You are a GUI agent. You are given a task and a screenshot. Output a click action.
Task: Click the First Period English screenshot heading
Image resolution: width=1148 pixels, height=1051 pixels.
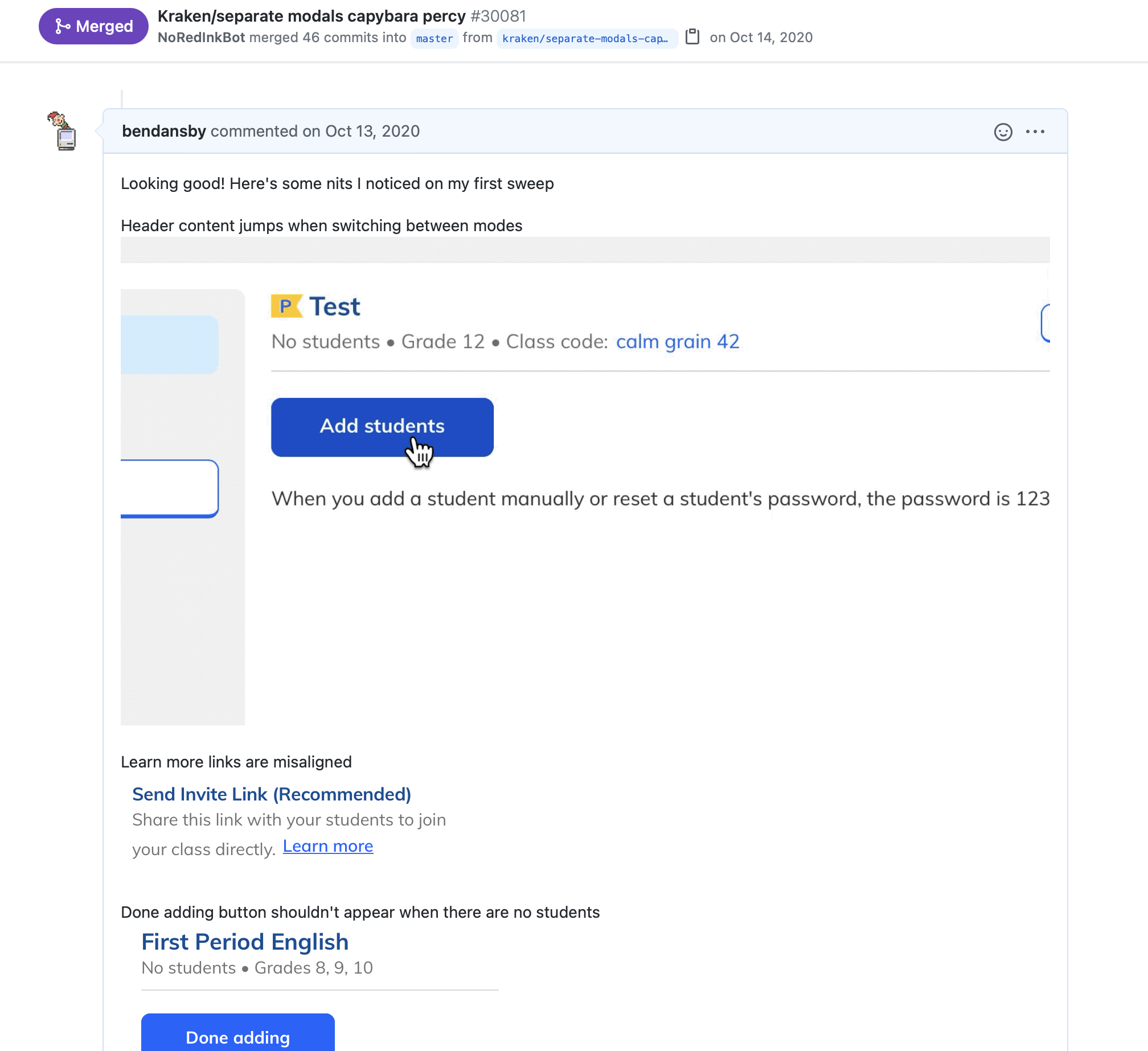click(x=245, y=942)
